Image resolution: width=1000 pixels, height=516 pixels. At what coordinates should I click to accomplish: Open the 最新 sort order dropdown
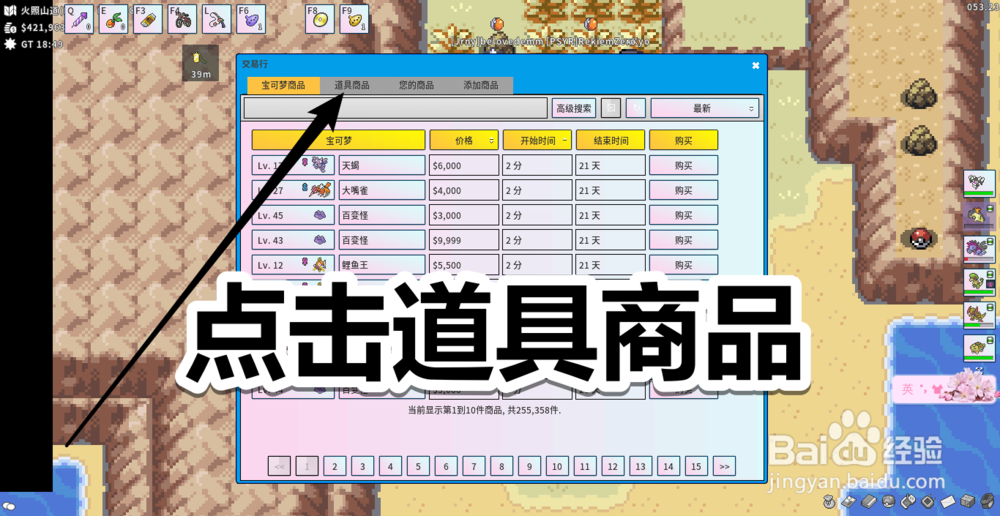[x=704, y=108]
